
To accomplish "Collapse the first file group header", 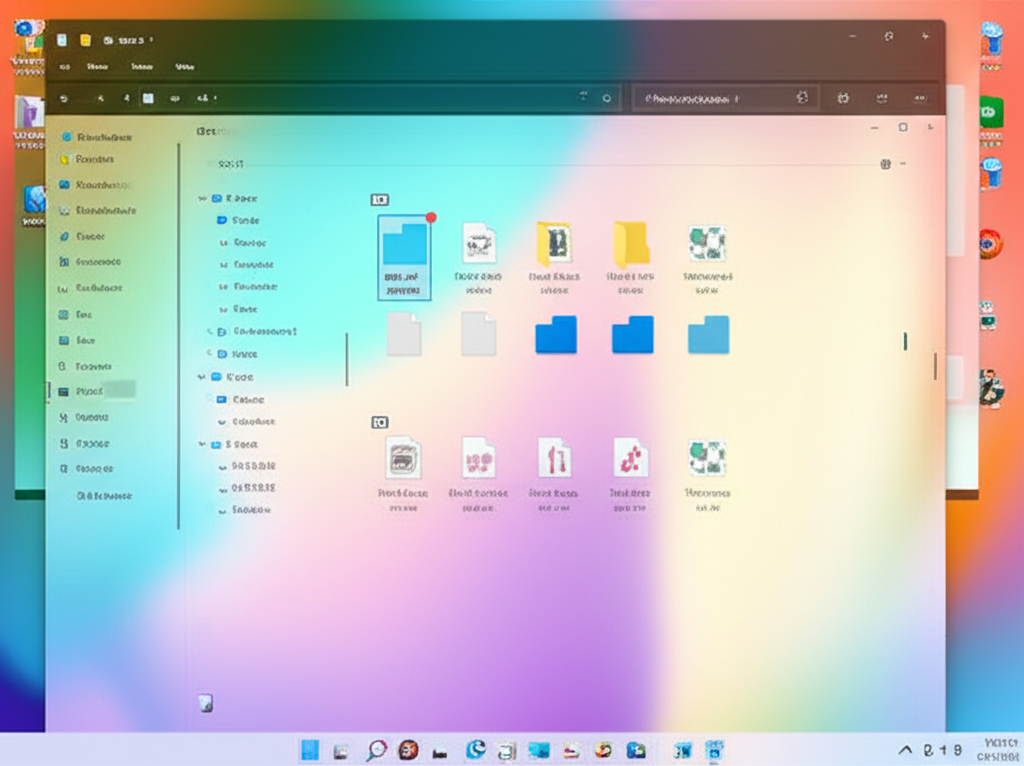I will tap(380, 200).
